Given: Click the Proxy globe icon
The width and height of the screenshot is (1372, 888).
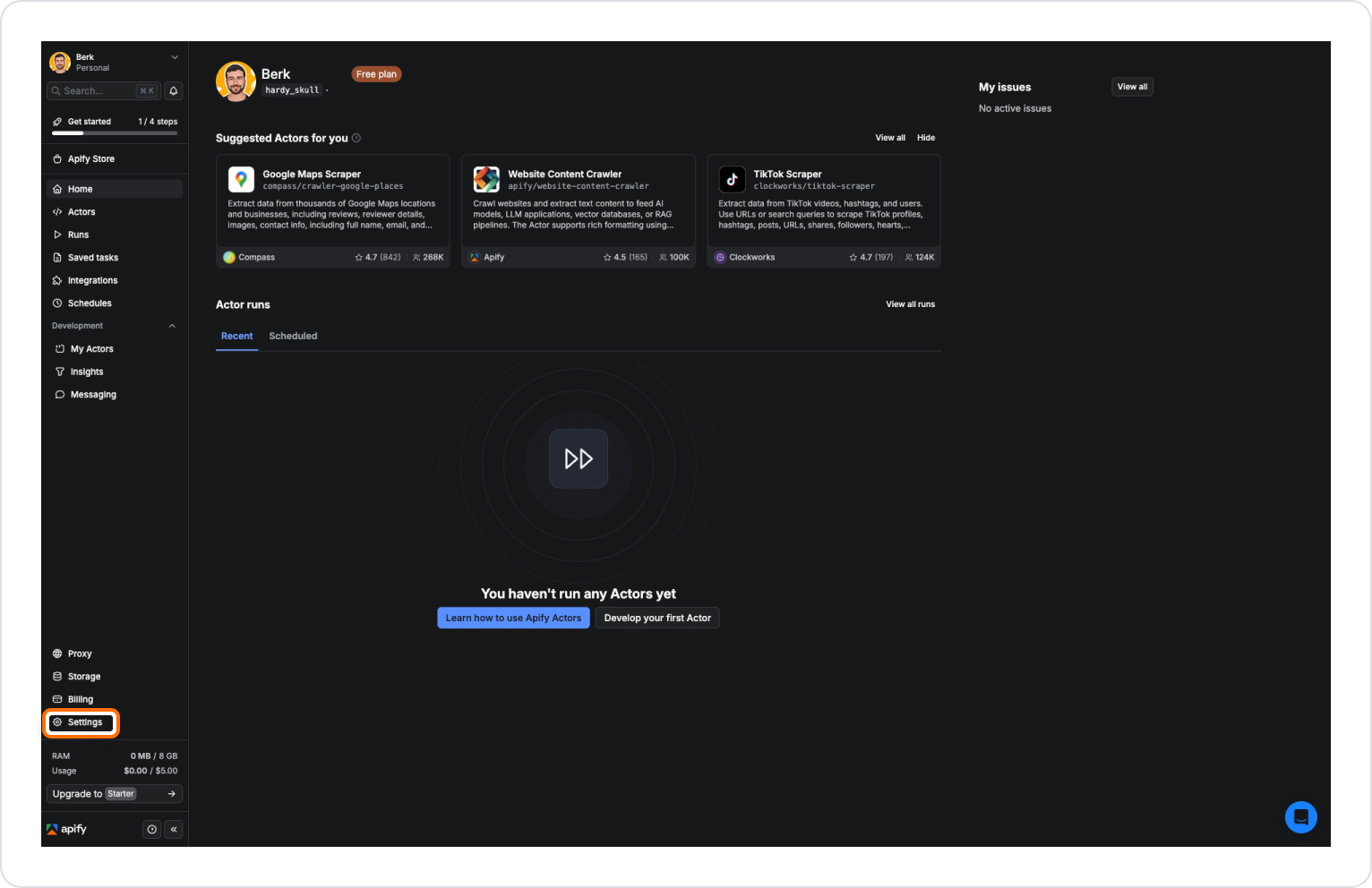Looking at the screenshot, I should pyautogui.click(x=57, y=653).
